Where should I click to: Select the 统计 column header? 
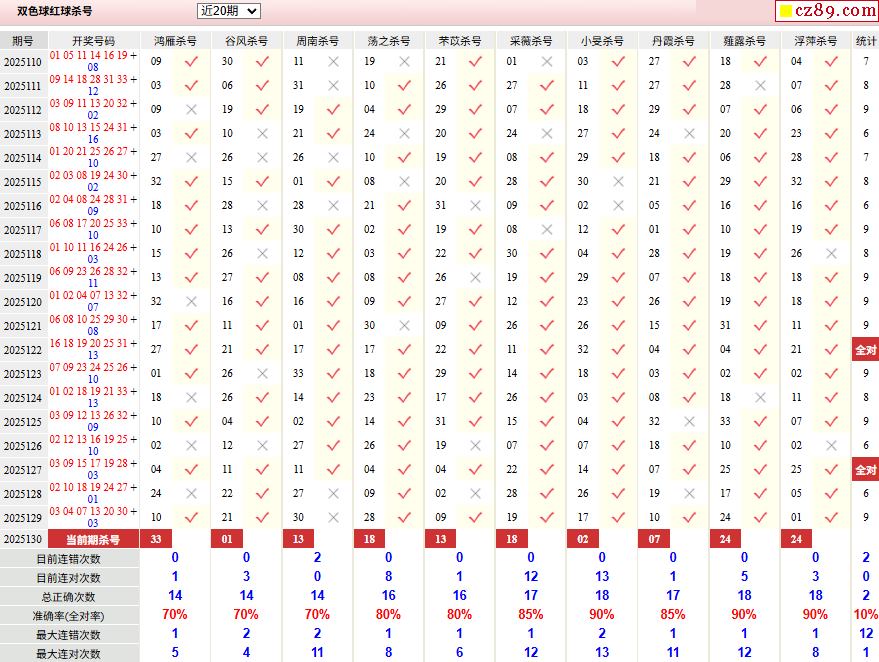[x=866, y=41]
